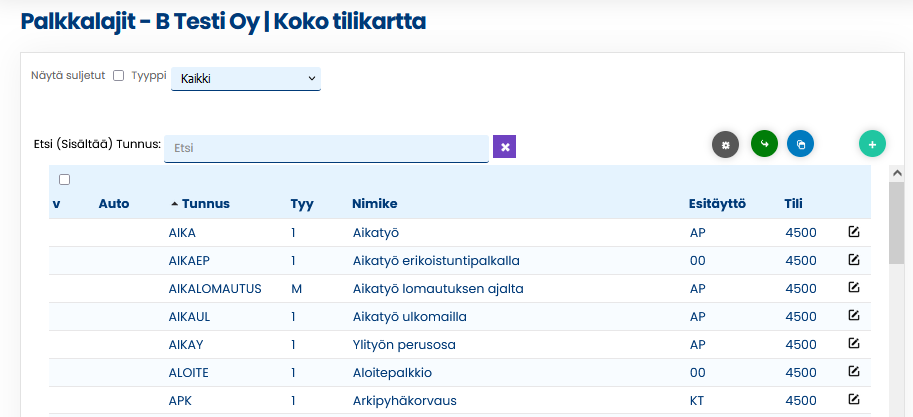
Task: Select the ALOITE code cell
Action: 189,373
